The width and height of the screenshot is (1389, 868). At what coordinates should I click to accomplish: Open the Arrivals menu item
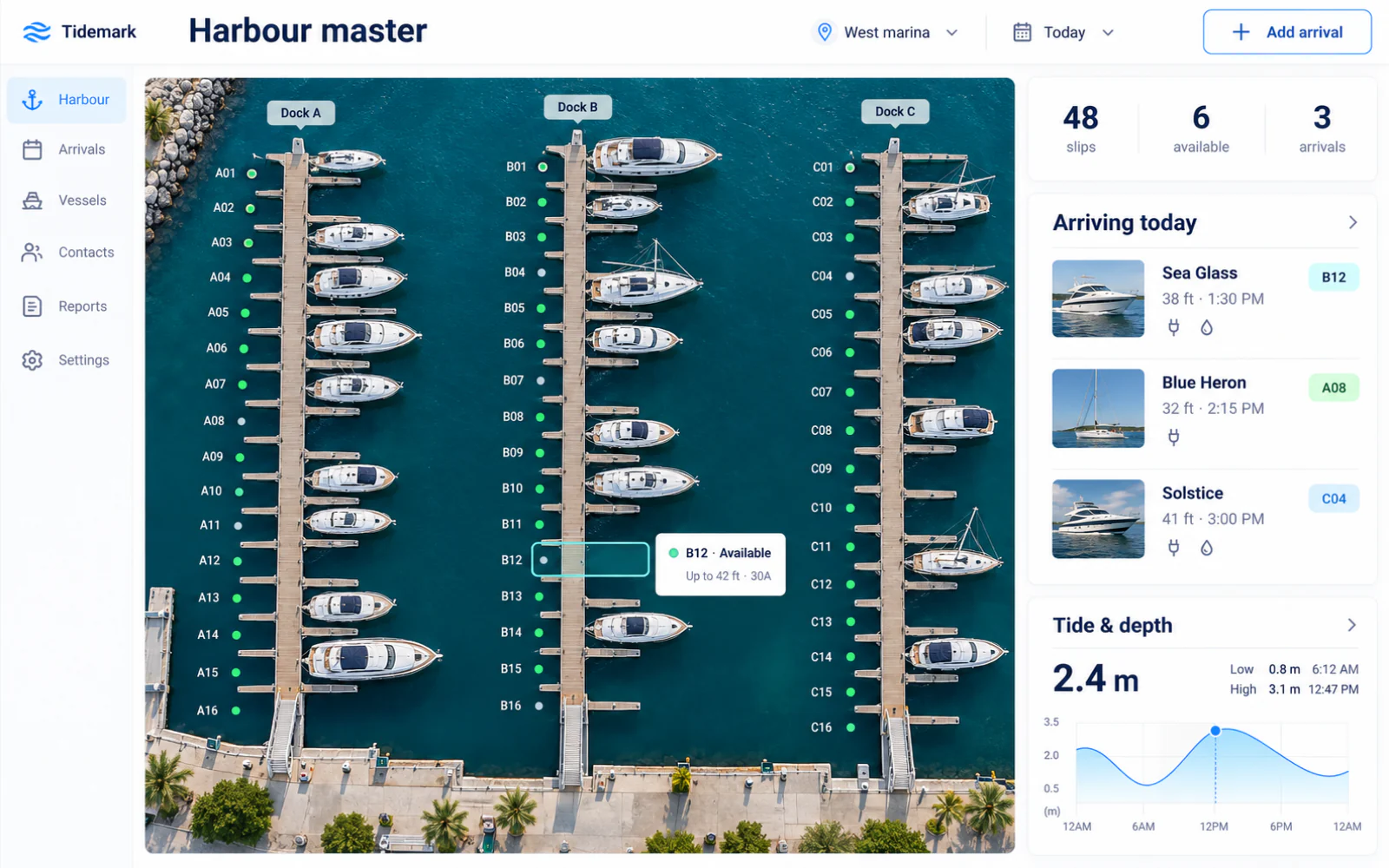pos(67,150)
